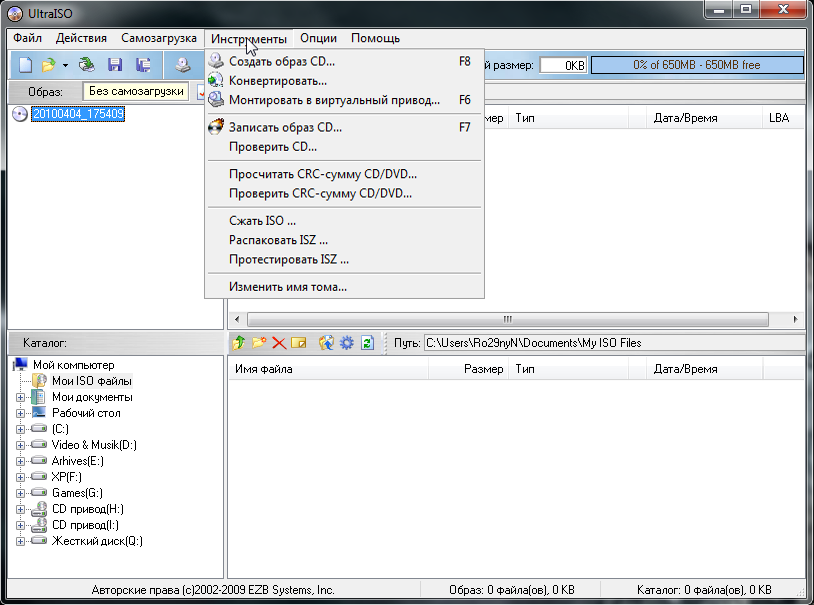
Task: Expand the Games(G:) drive node
Action: click(20, 493)
